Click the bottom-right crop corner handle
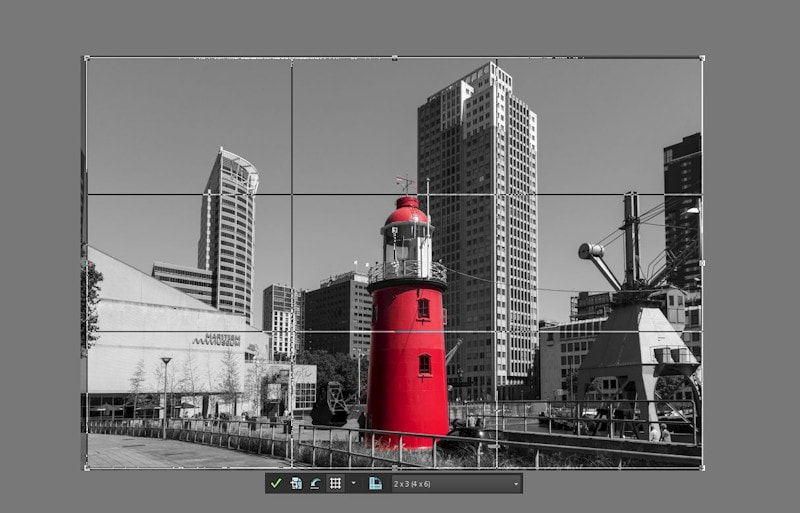 (x=701, y=468)
